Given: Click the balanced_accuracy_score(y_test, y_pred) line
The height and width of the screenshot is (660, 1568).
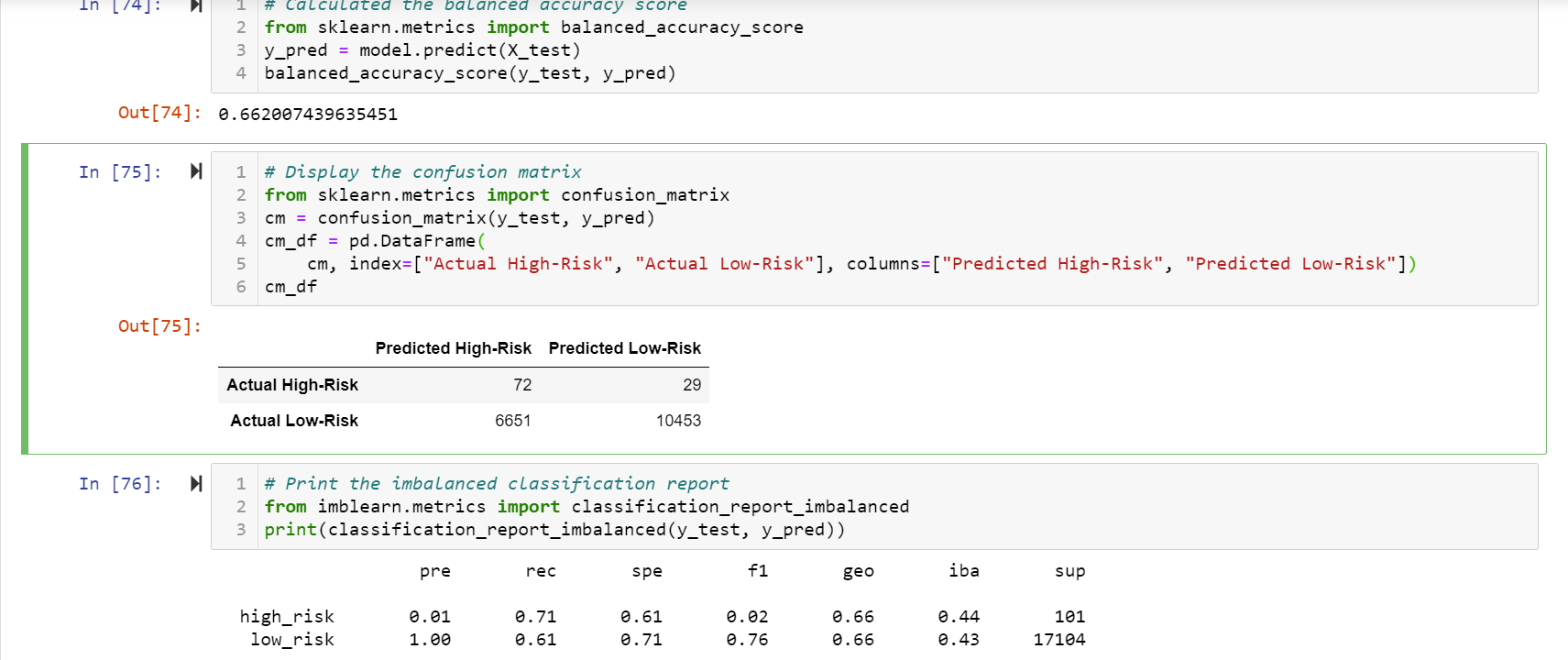Looking at the screenshot, I should pos(470,73).
